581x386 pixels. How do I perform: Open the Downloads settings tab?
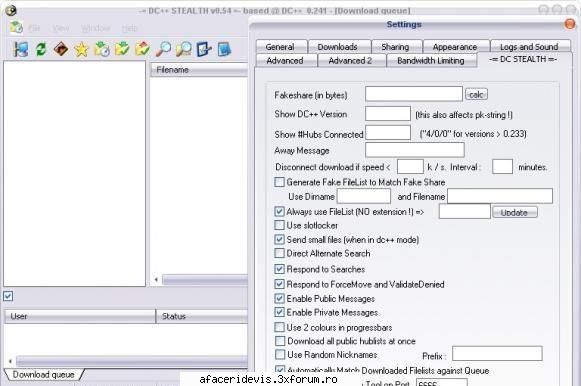click(339, 47)
